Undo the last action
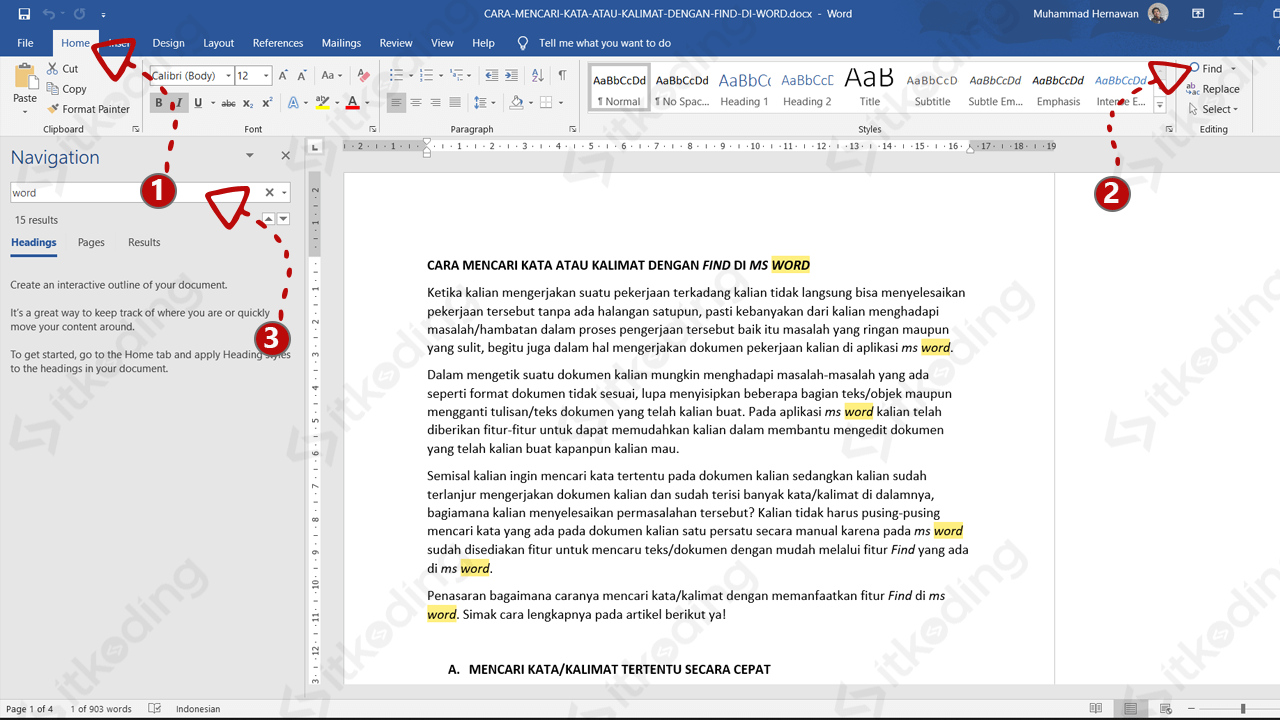The width and height of the screenshot is (1280, 720). tap(49, 14)
